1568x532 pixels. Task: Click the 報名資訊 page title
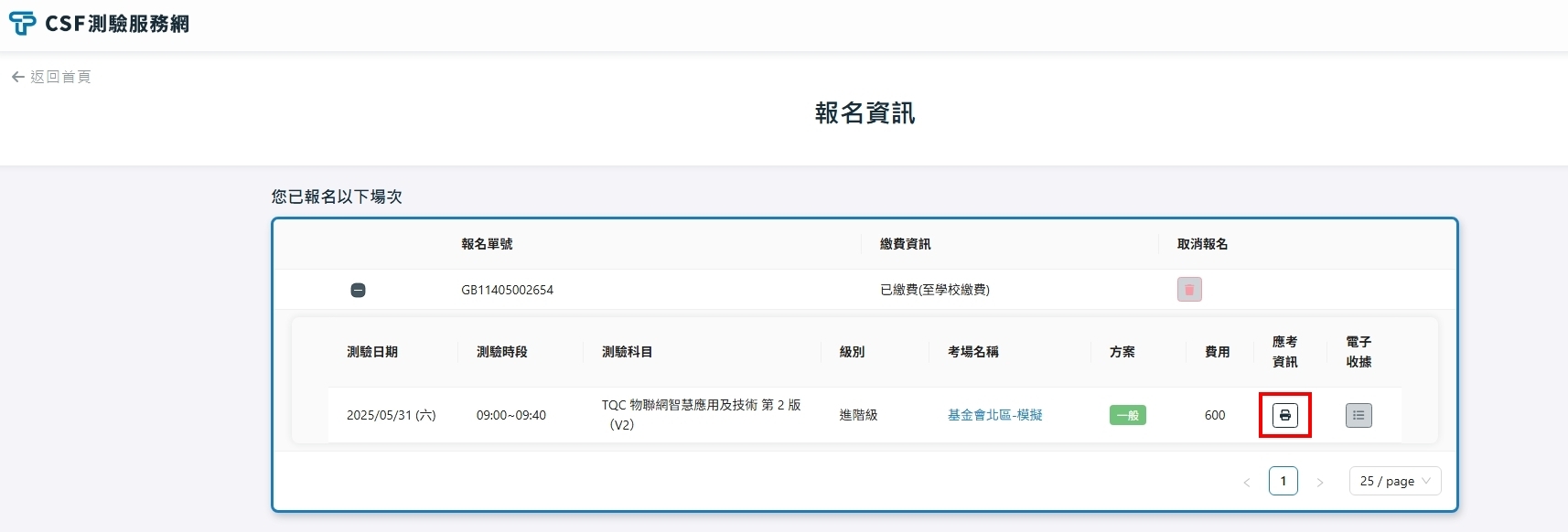(x=865, y=113)
